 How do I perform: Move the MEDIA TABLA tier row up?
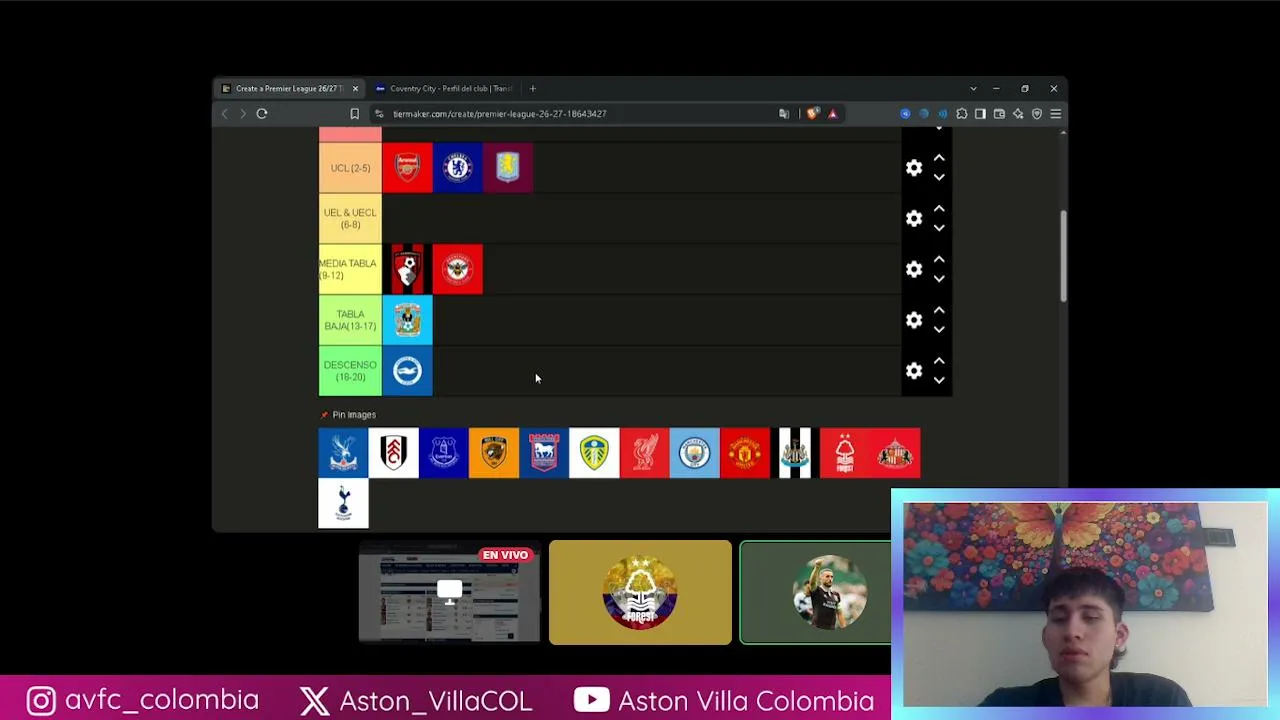coord(939,260)
